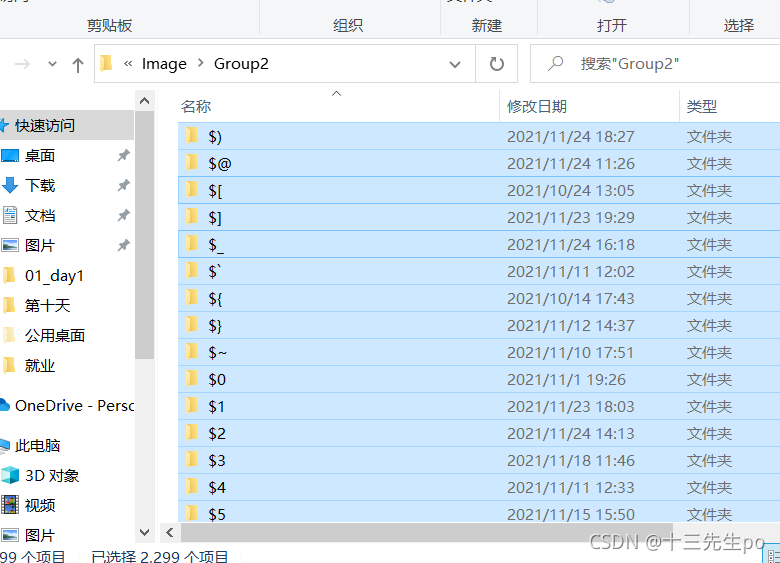780x563 pixels.
Task: Open pinned 图片 in quick access
Action: (40, 245)
